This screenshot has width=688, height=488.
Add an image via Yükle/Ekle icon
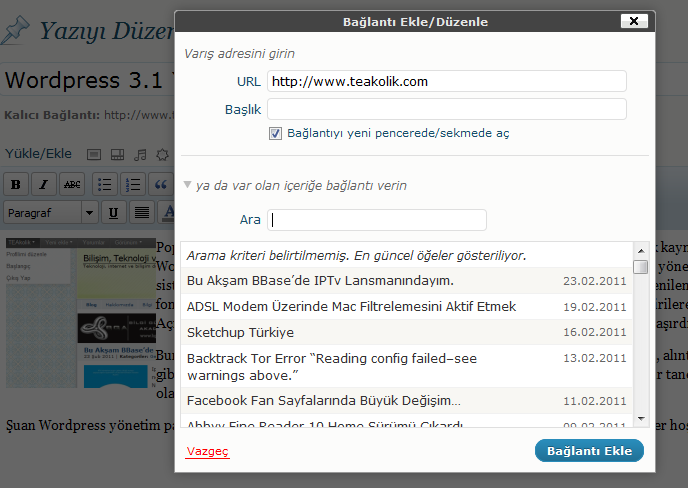(94, 154)
